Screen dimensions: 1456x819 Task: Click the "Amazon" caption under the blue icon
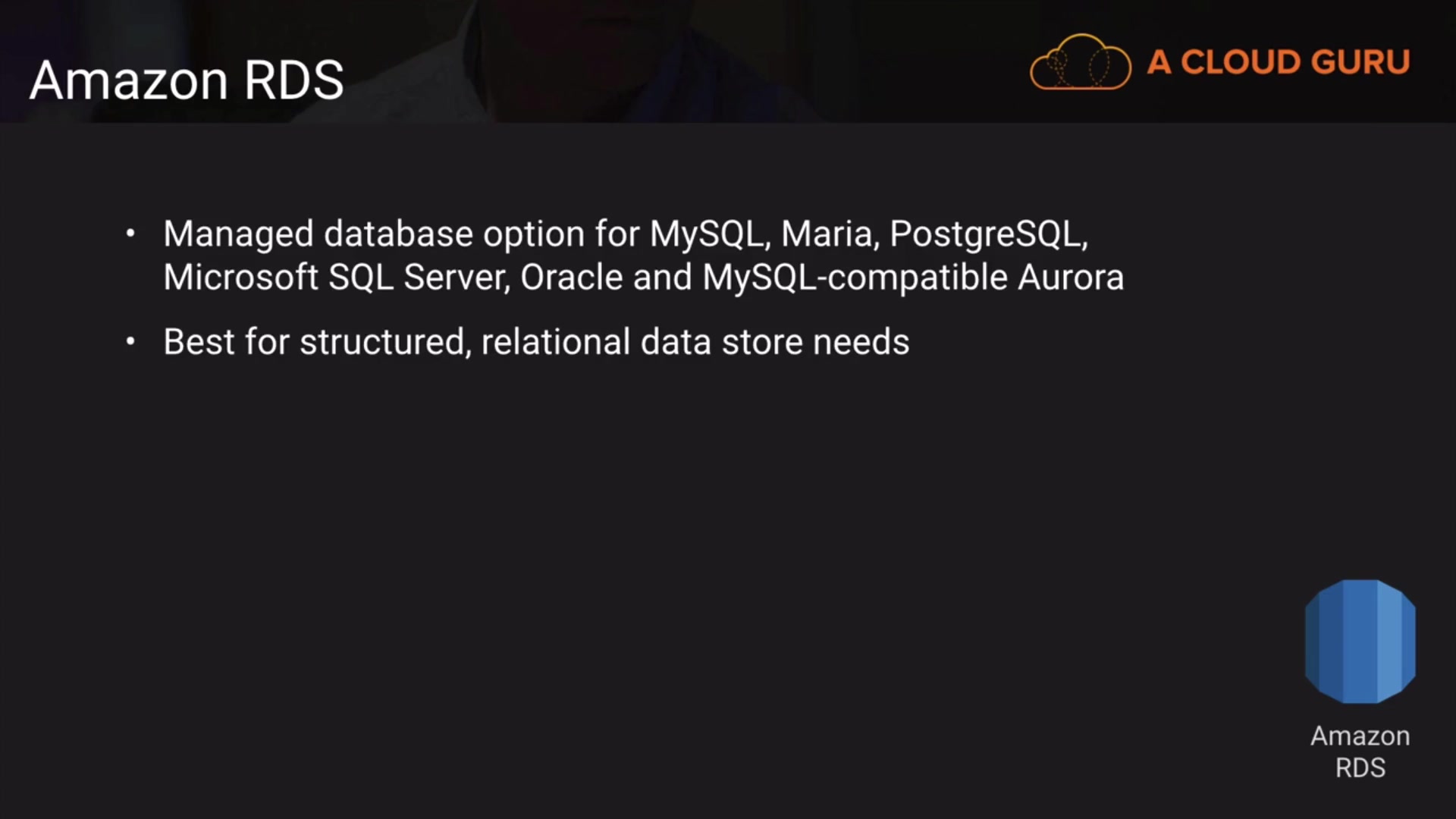pyautogui.click(x=1360, y=736)
